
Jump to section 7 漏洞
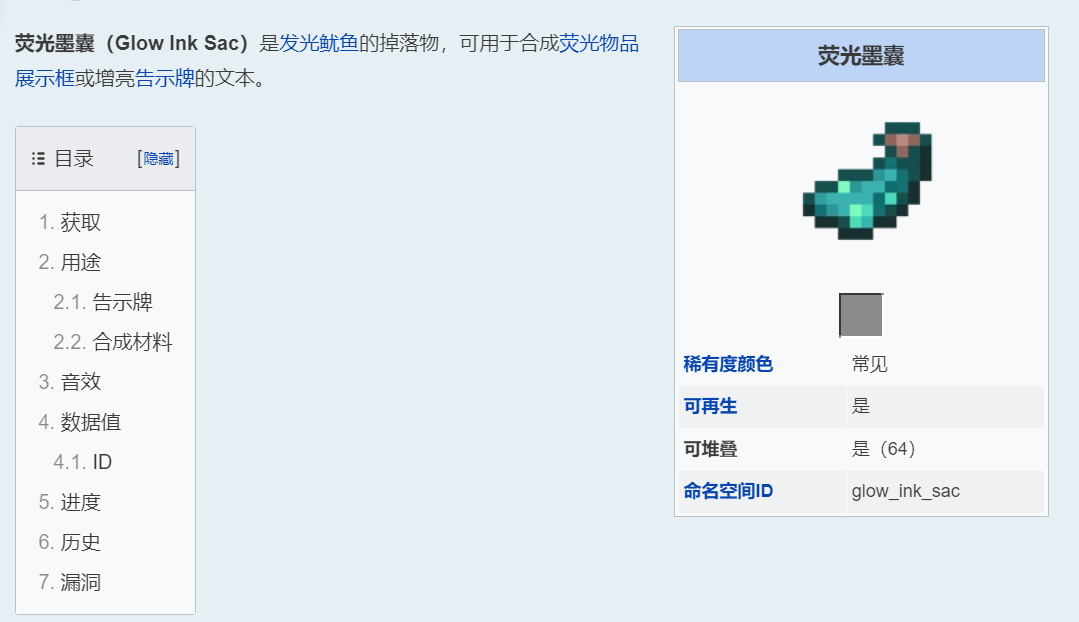[80, 583]
